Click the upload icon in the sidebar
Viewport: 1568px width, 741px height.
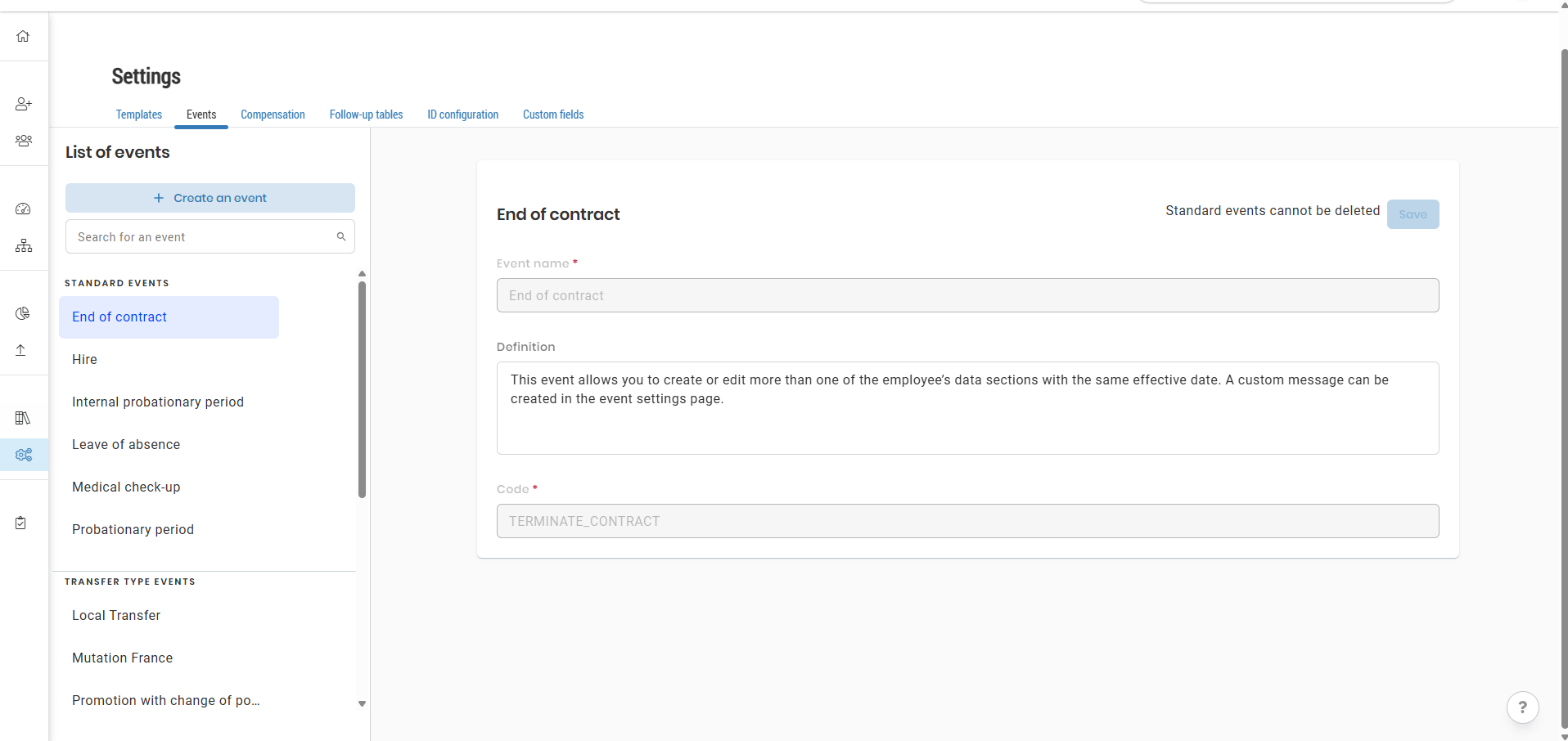(x=20, y=350)
